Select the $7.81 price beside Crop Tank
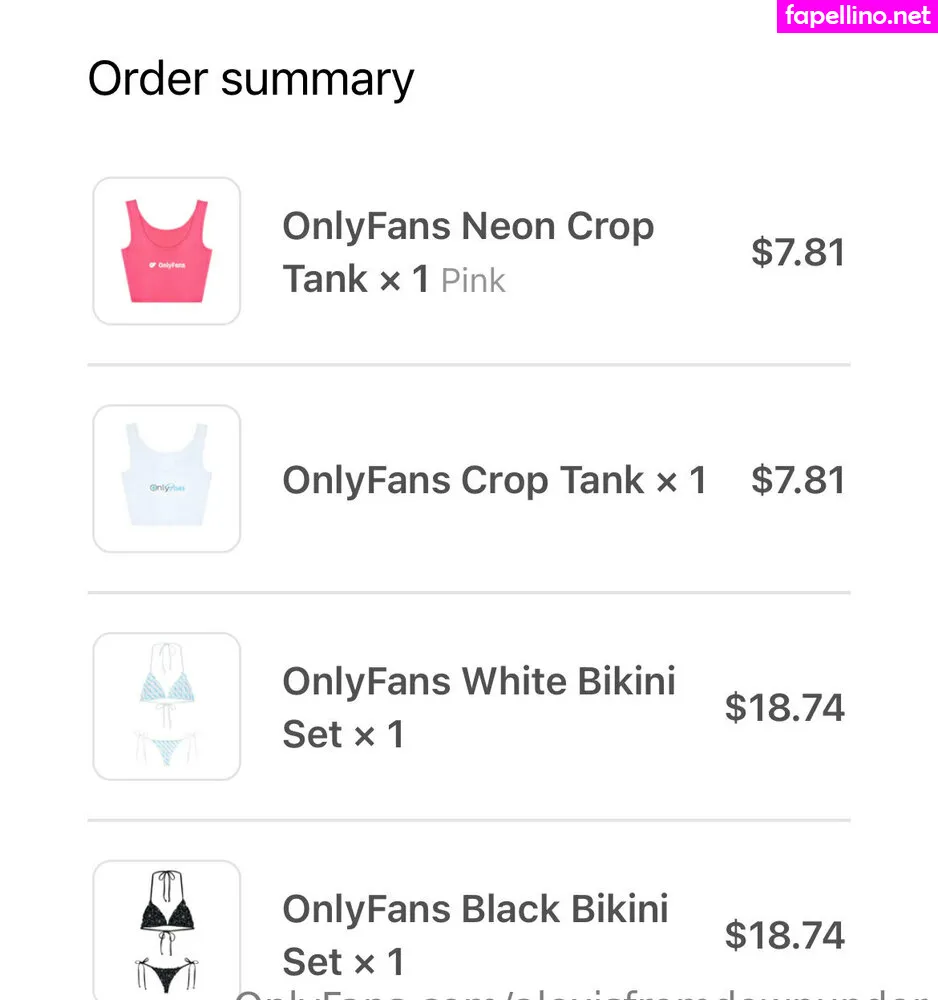This screenshot has height=1000, width=938. click(x=798, y=480)
